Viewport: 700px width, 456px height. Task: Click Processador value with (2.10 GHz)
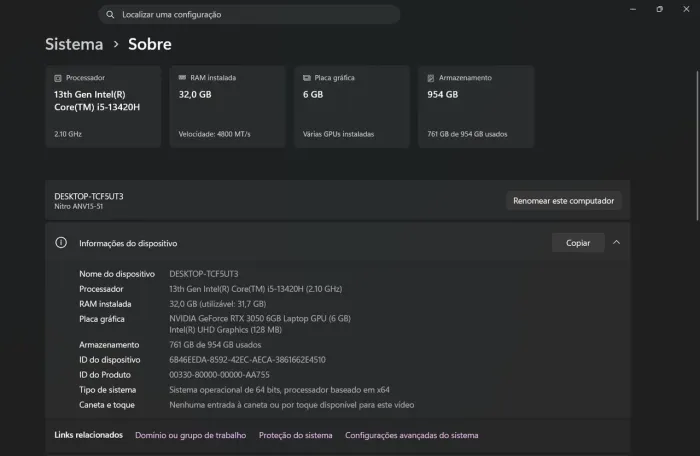(255, 289)
